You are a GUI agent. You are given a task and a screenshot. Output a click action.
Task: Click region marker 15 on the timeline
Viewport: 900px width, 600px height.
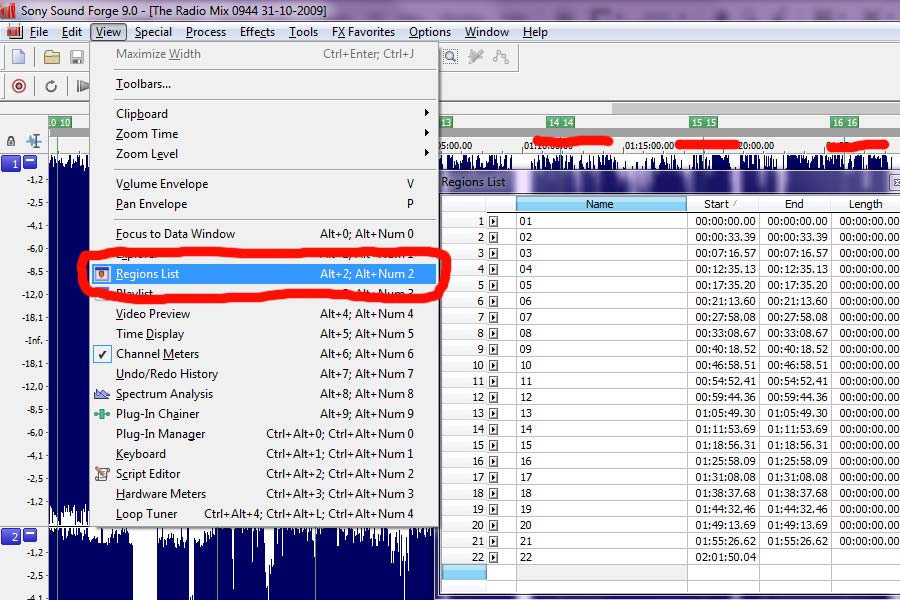coord(703,122)
